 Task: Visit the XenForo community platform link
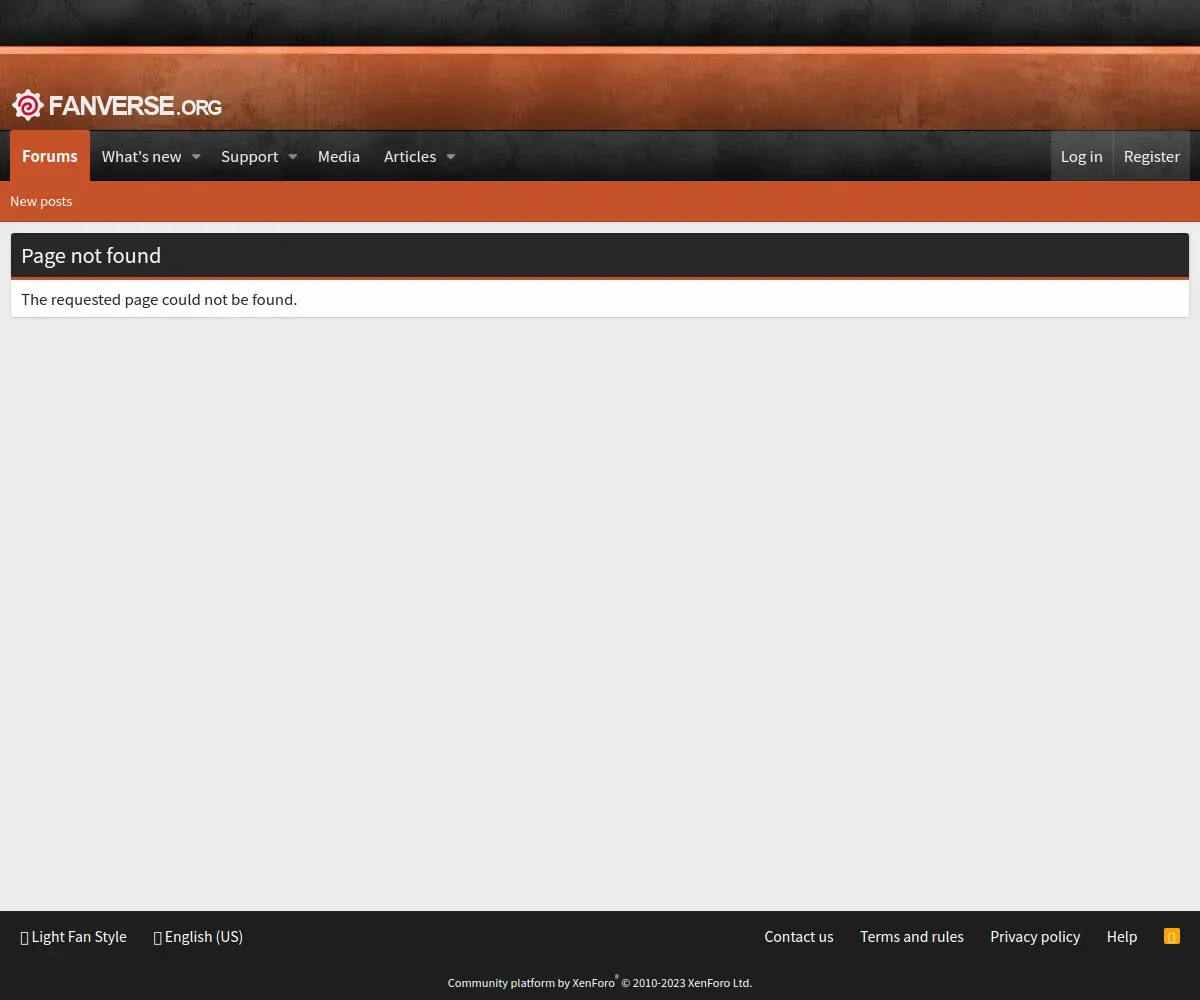pyautogui.click(x=600, y=983)
